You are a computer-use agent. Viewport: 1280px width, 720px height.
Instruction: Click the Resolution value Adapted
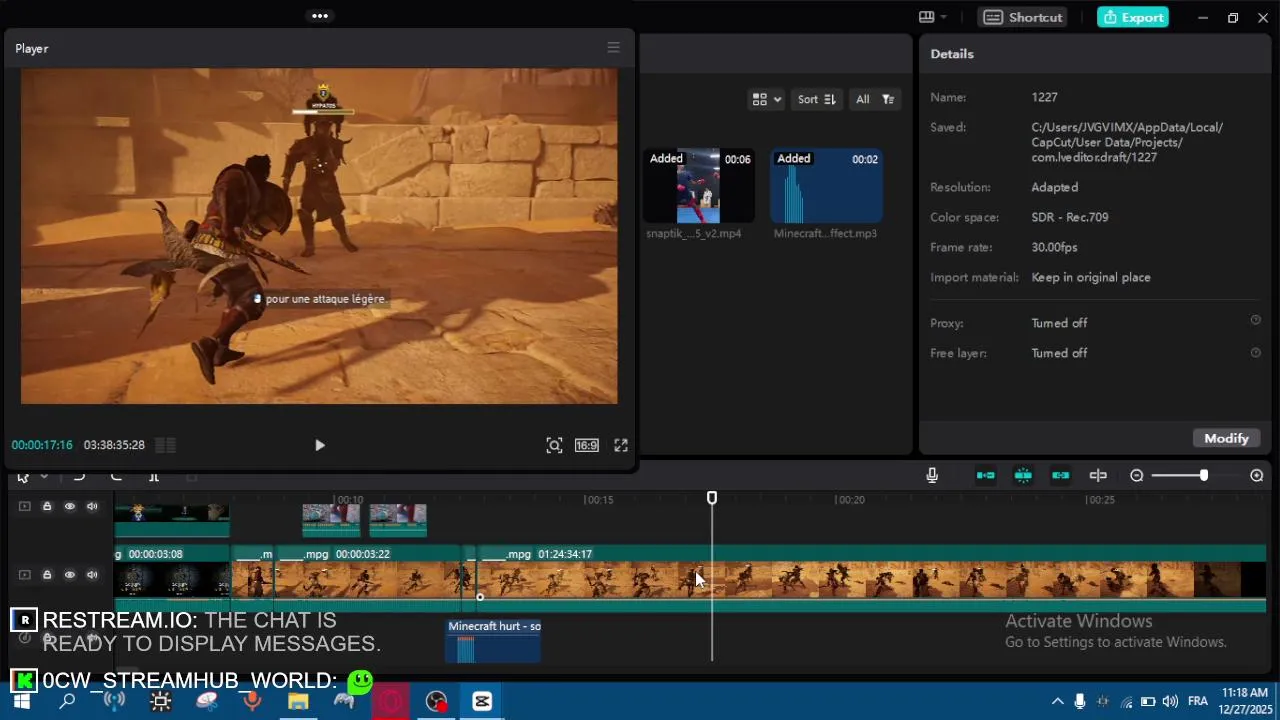coord(1054,187)
